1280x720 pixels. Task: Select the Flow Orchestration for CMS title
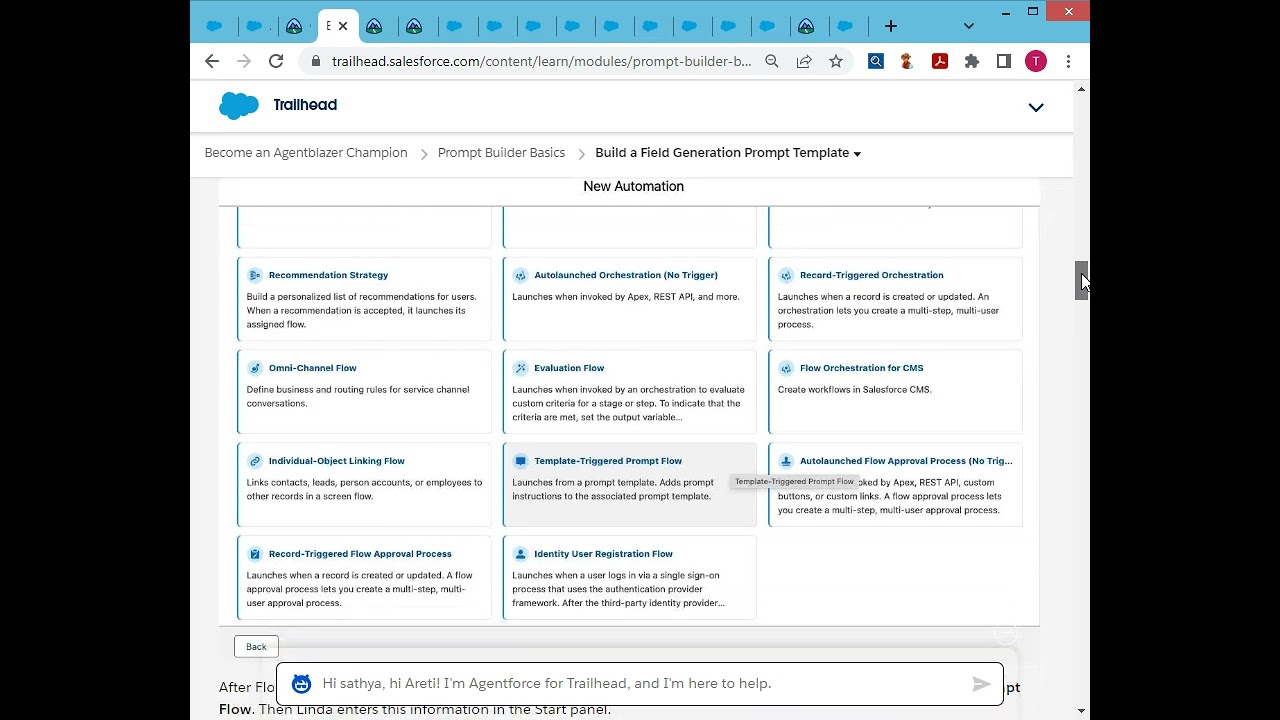(861, 368)
